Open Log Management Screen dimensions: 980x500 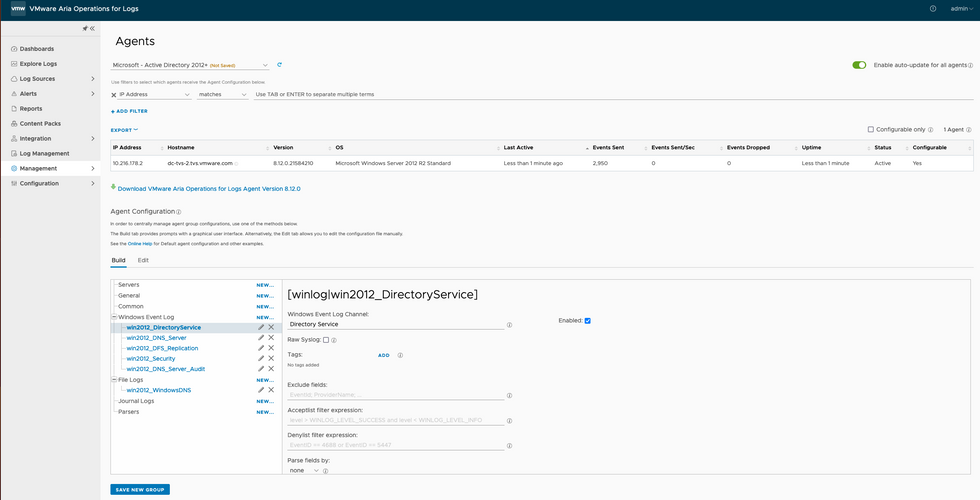click(x=44, y=153)
